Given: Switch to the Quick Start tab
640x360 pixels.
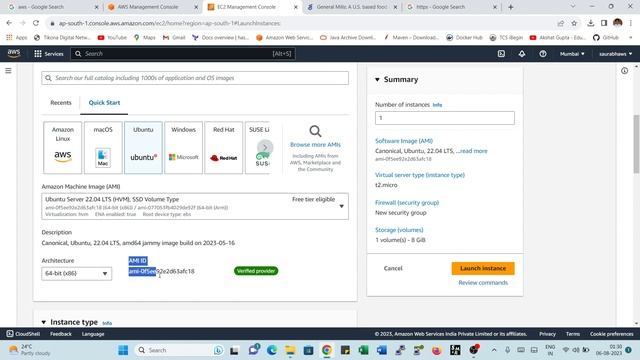Looking at the screenshot, I should pos(104,103).
